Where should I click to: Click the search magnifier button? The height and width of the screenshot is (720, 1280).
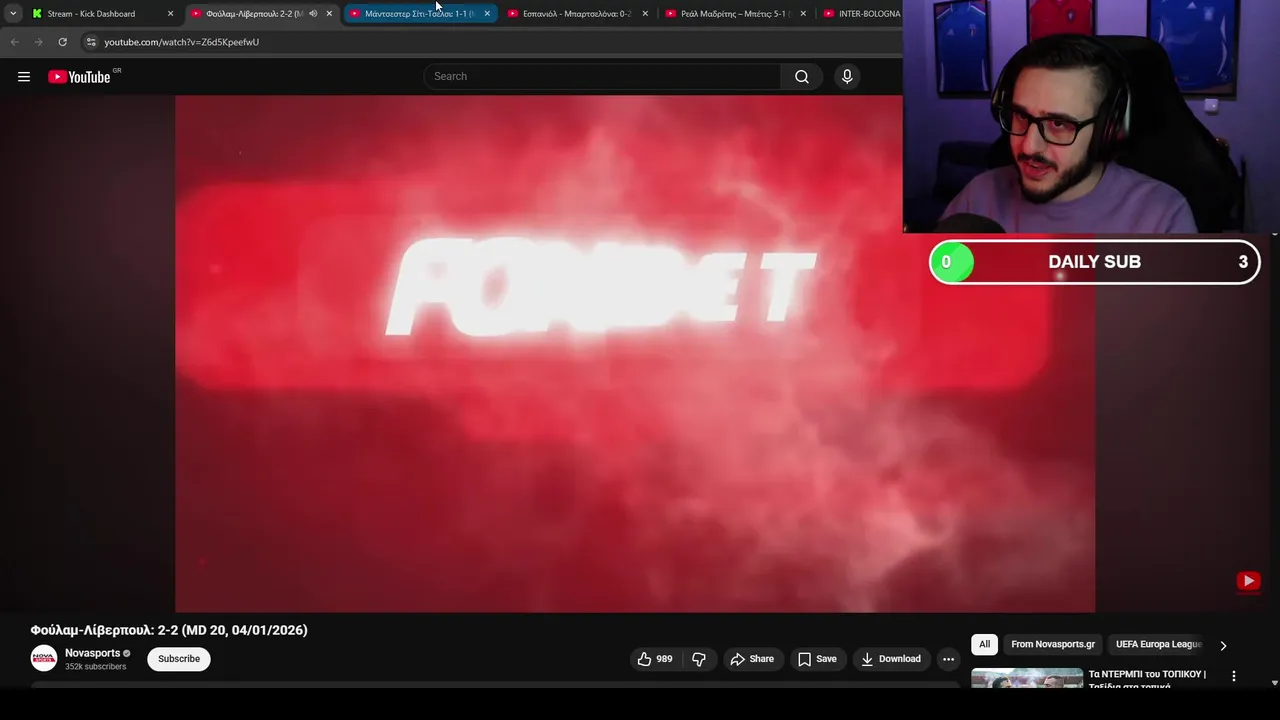coord(801,77)
